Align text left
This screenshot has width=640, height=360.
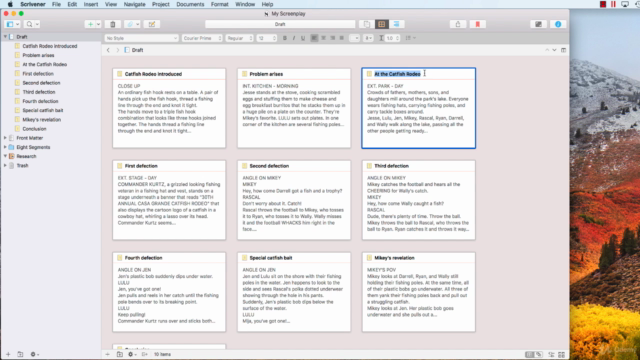[x=314, y=38]
